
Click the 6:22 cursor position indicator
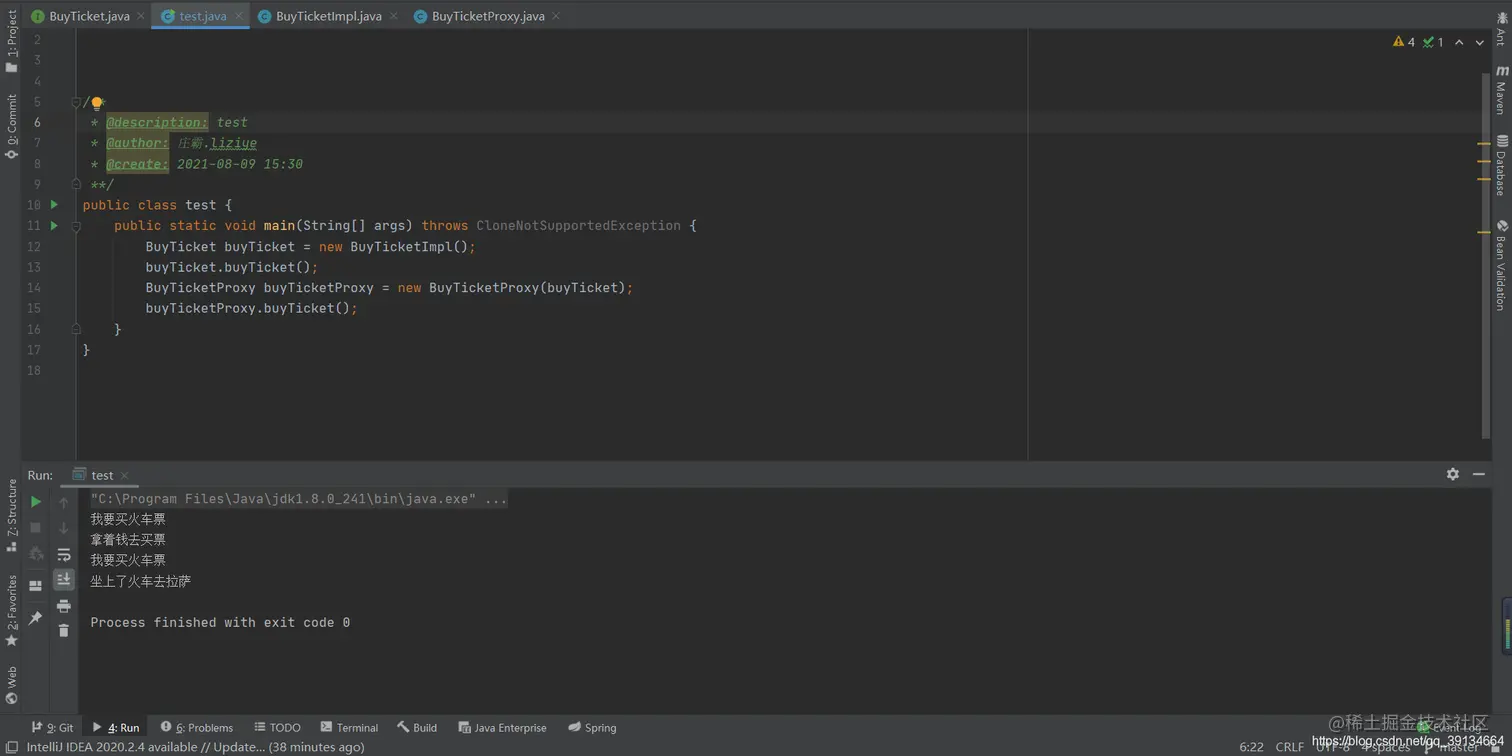point(1251,747)
